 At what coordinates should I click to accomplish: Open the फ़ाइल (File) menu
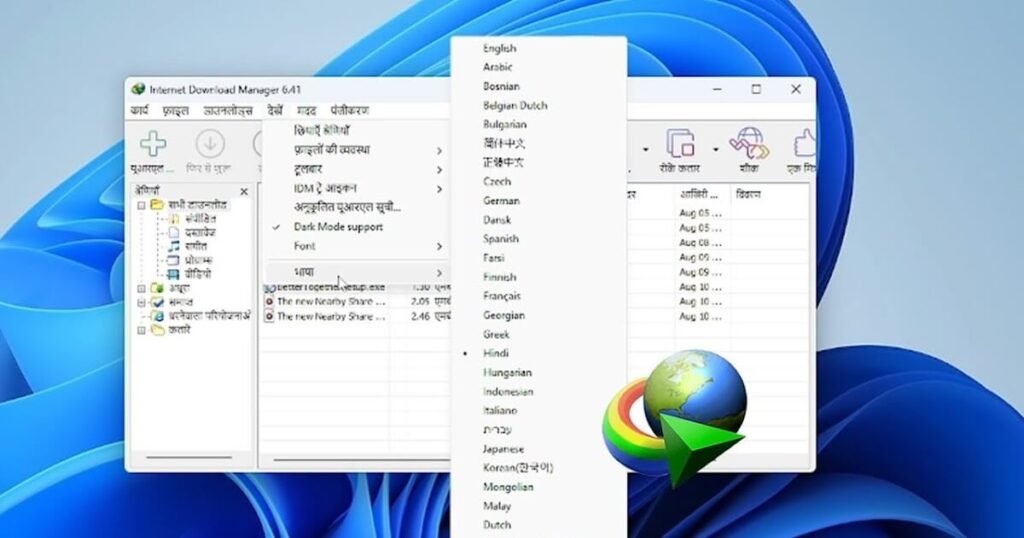[x=175, y=110]
